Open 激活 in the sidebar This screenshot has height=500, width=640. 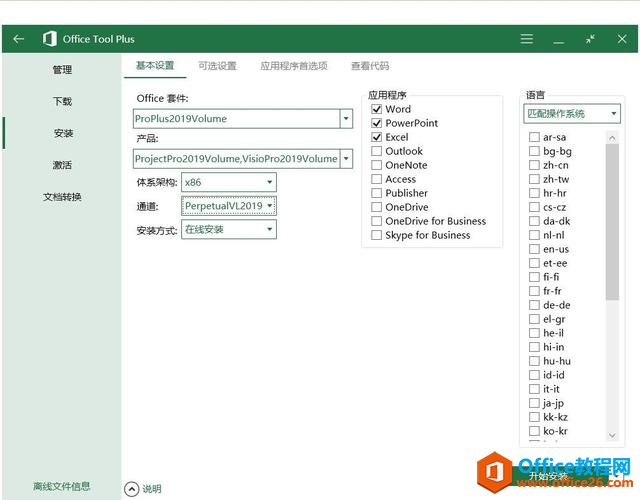[62, 165]
